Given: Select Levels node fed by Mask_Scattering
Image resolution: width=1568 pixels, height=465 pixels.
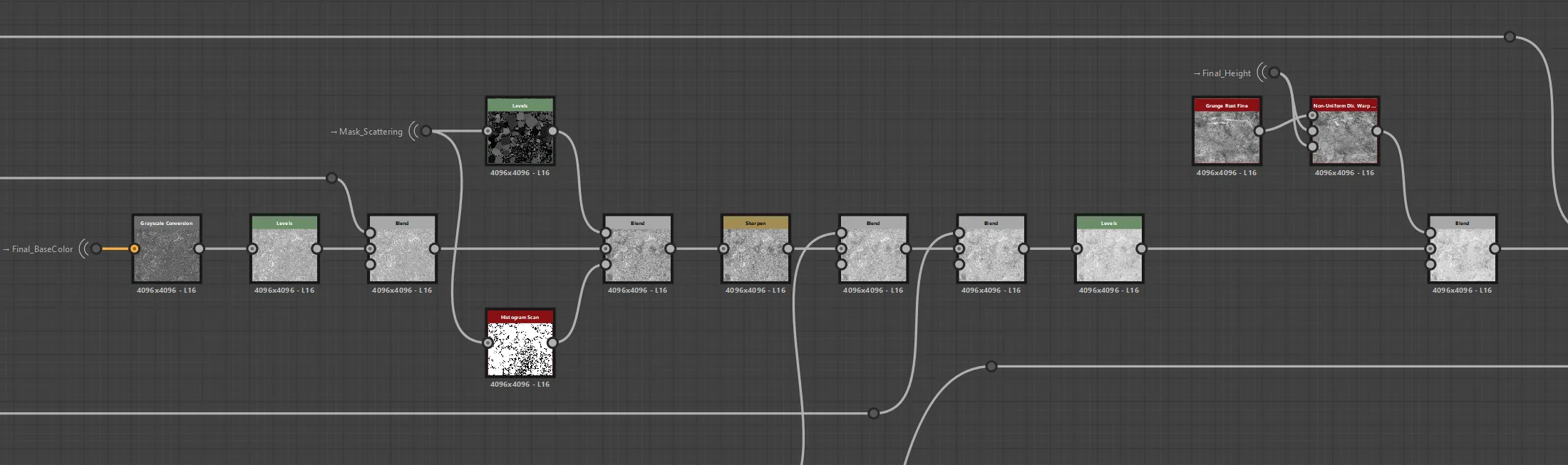Looking at the screenshot, I should (520, 131).
